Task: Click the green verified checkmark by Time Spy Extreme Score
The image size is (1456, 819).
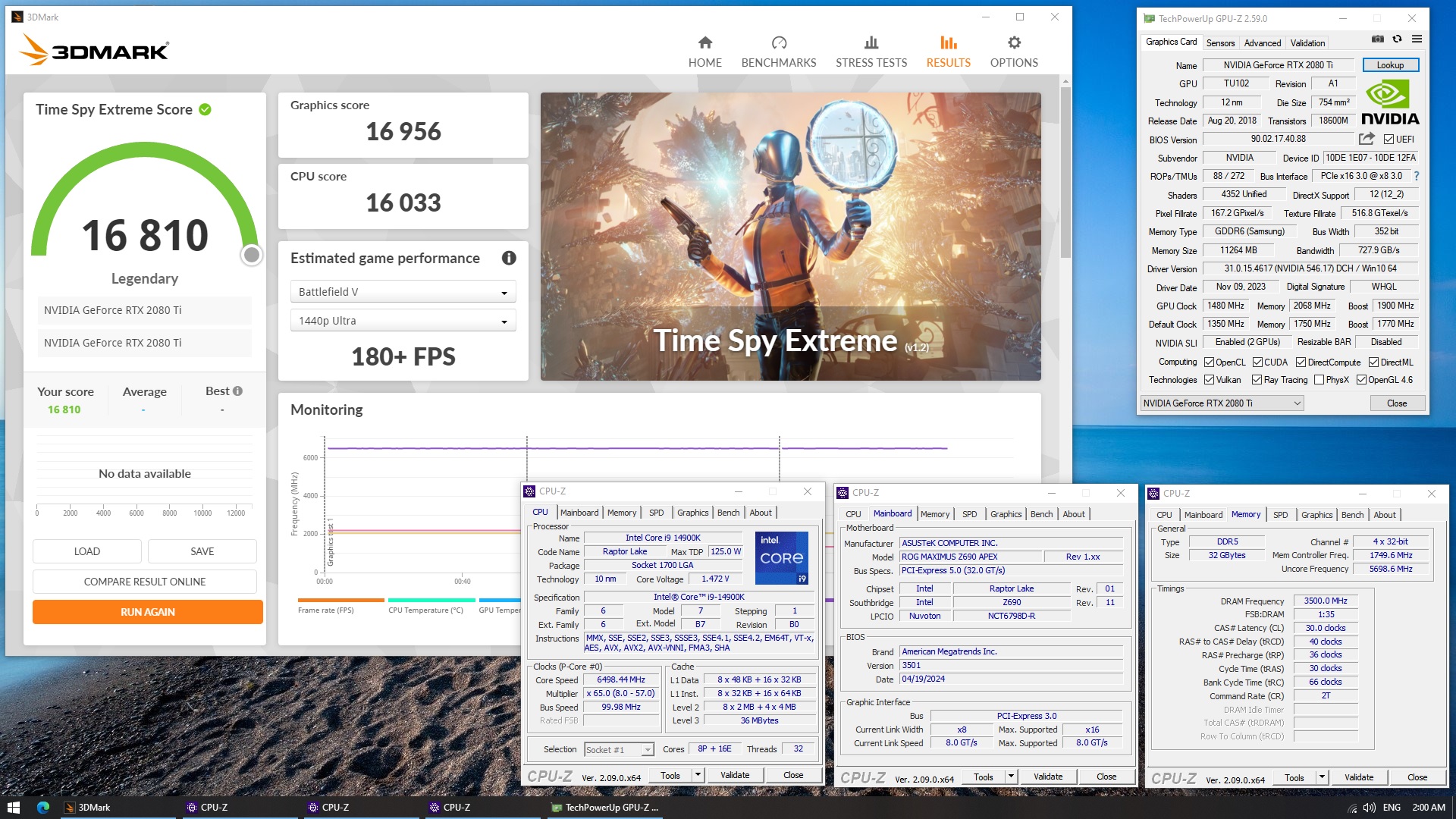Action: (205, 109)
